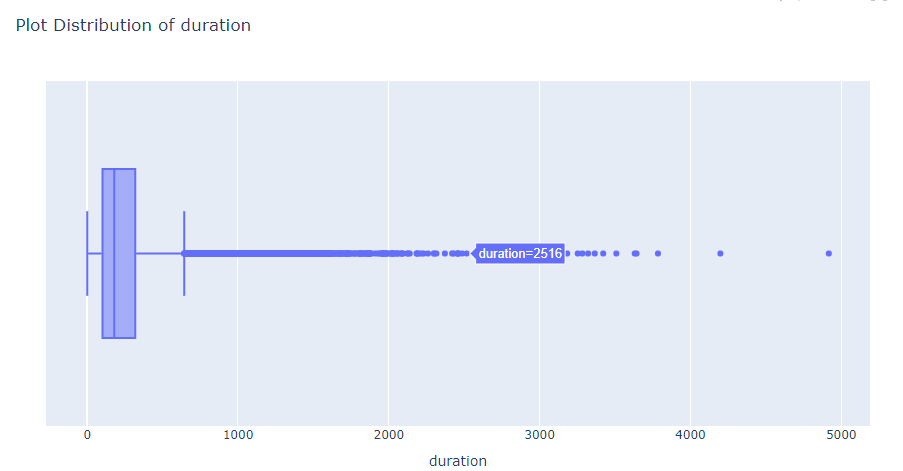The width and height of the screenshot is (903, 471).
Task: Click the x-axis tick label 3000
Action: tap(540, 435)
